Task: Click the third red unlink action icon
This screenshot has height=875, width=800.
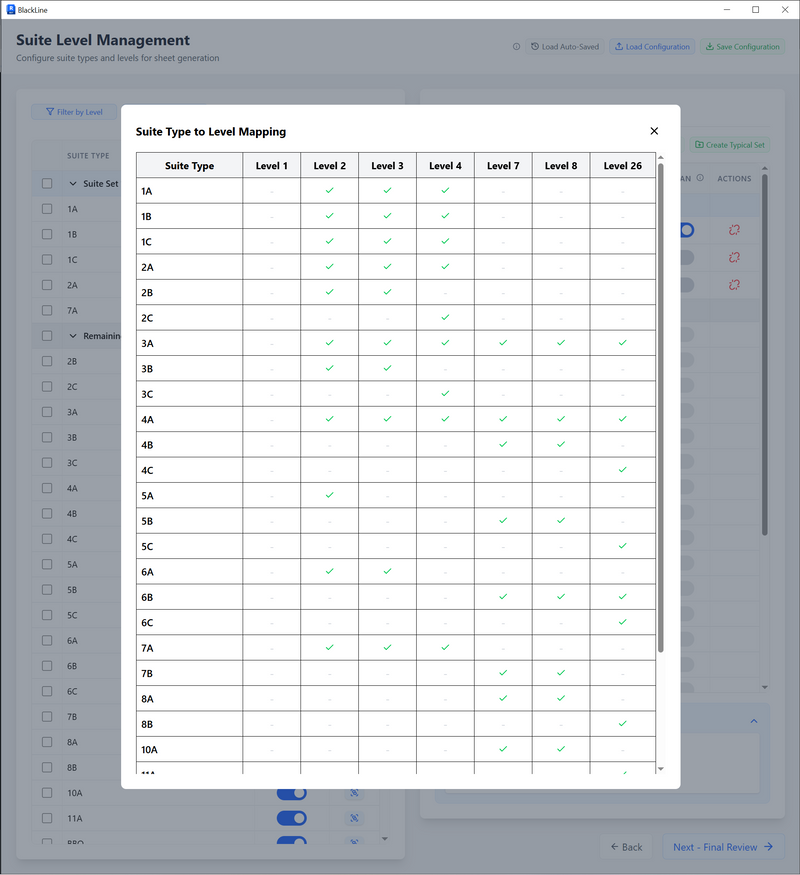Action: [734, 285]
